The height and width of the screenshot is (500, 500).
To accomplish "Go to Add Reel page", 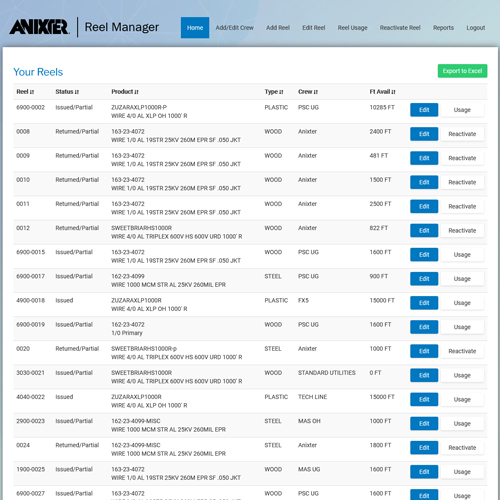I will coord(278,28).
